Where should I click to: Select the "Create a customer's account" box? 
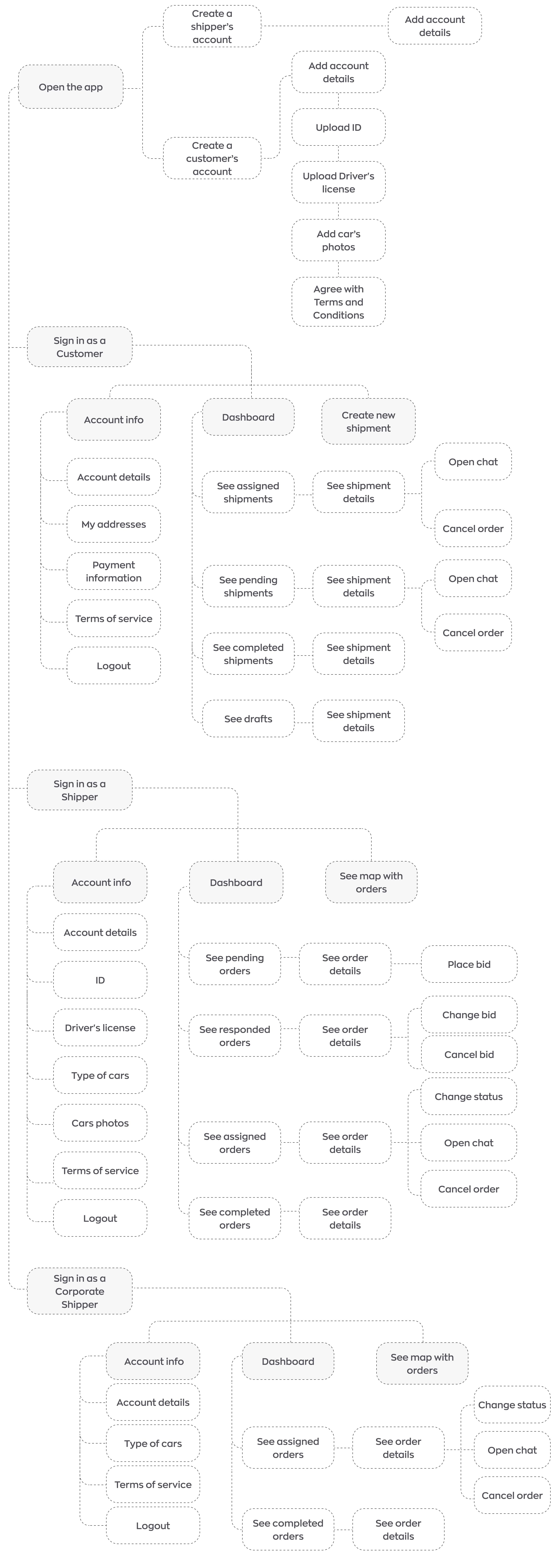coord(212,158)
